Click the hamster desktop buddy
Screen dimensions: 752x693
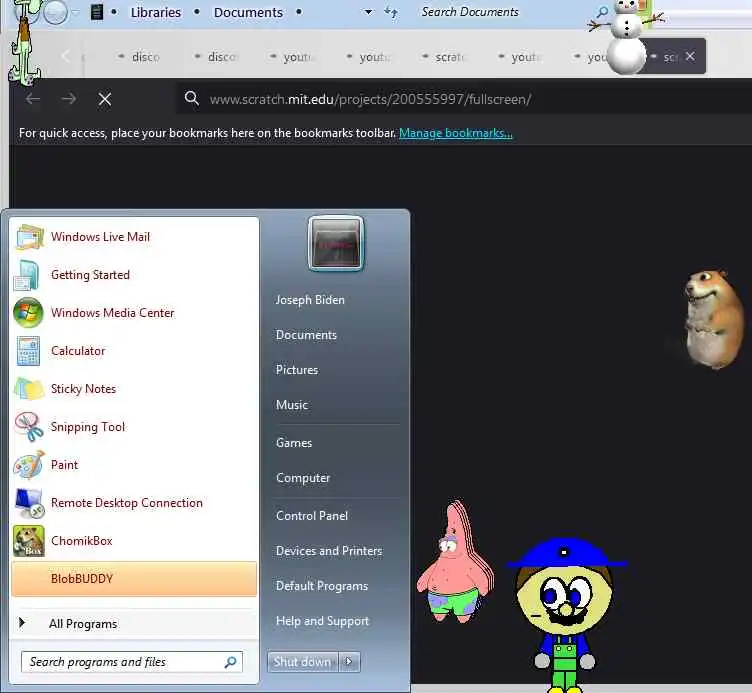pyautogui.click(x=714, y=319)
